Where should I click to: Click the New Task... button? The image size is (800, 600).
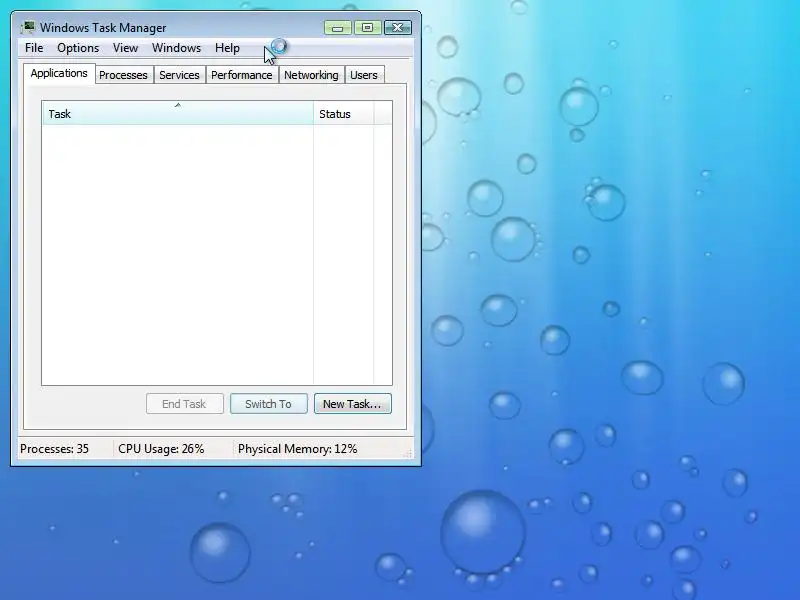353,404
